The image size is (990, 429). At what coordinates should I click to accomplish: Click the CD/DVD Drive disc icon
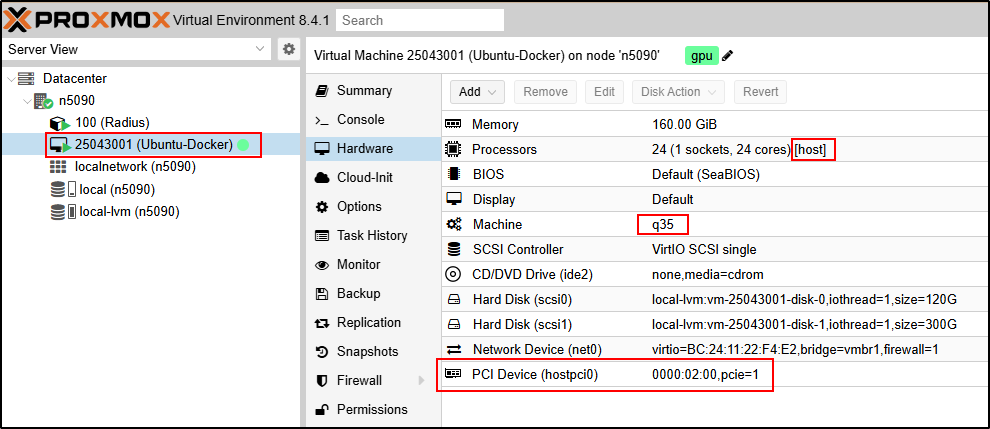pyautogui.click(x=453, y=274)
